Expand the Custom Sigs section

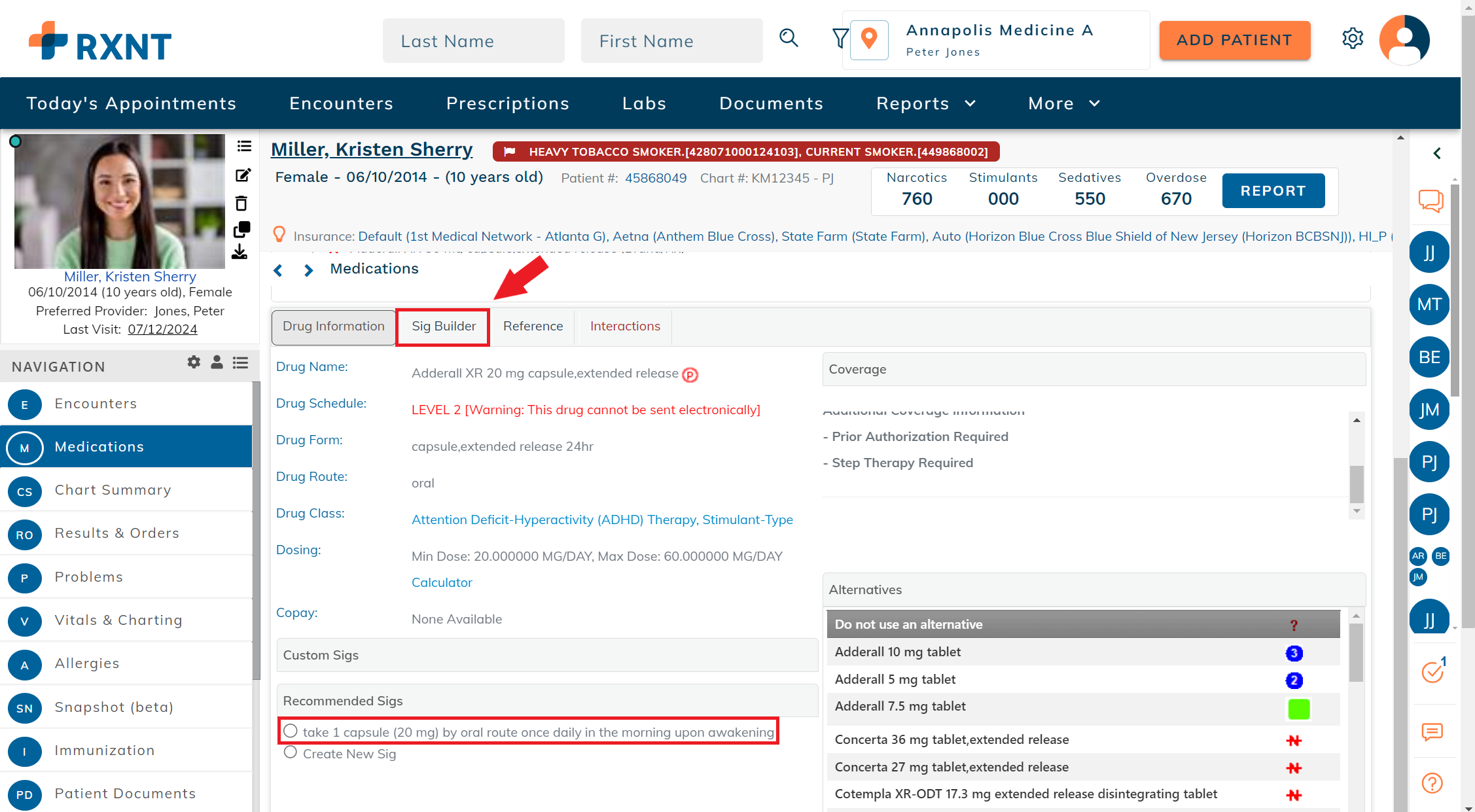pyautogui.click(x=547, y=655)
